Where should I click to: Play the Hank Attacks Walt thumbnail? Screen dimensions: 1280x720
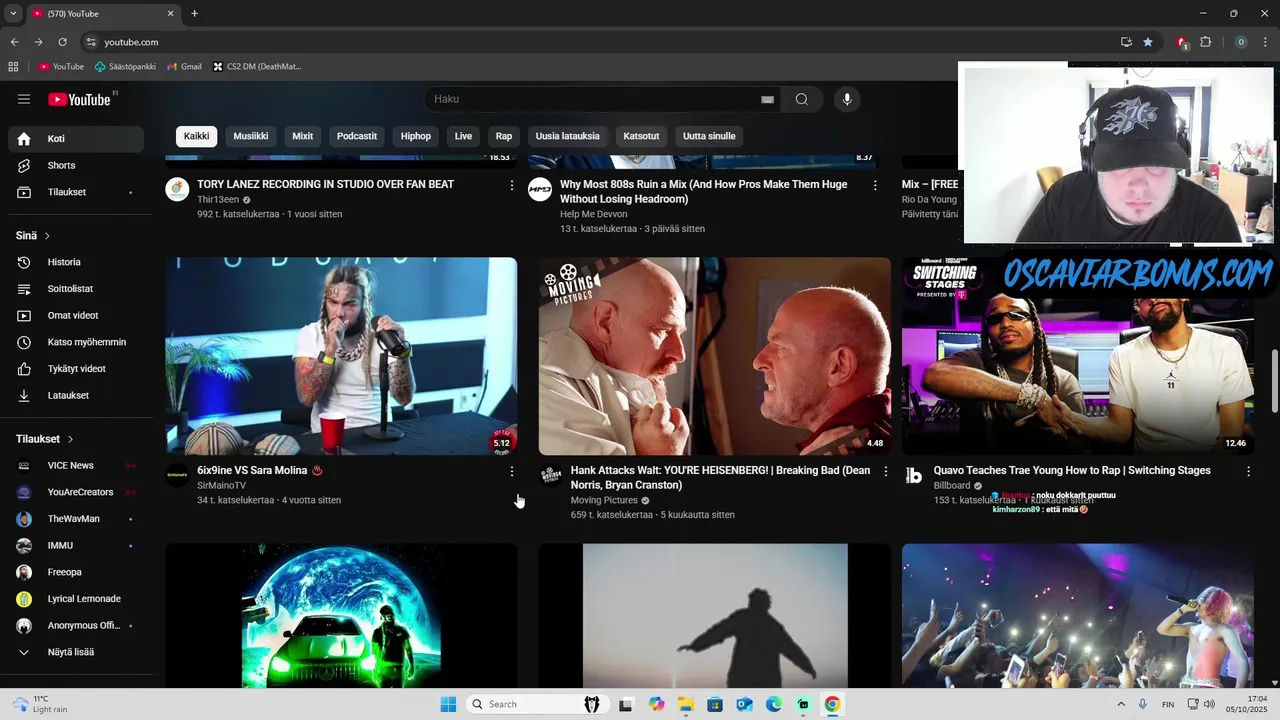[715, 356]
